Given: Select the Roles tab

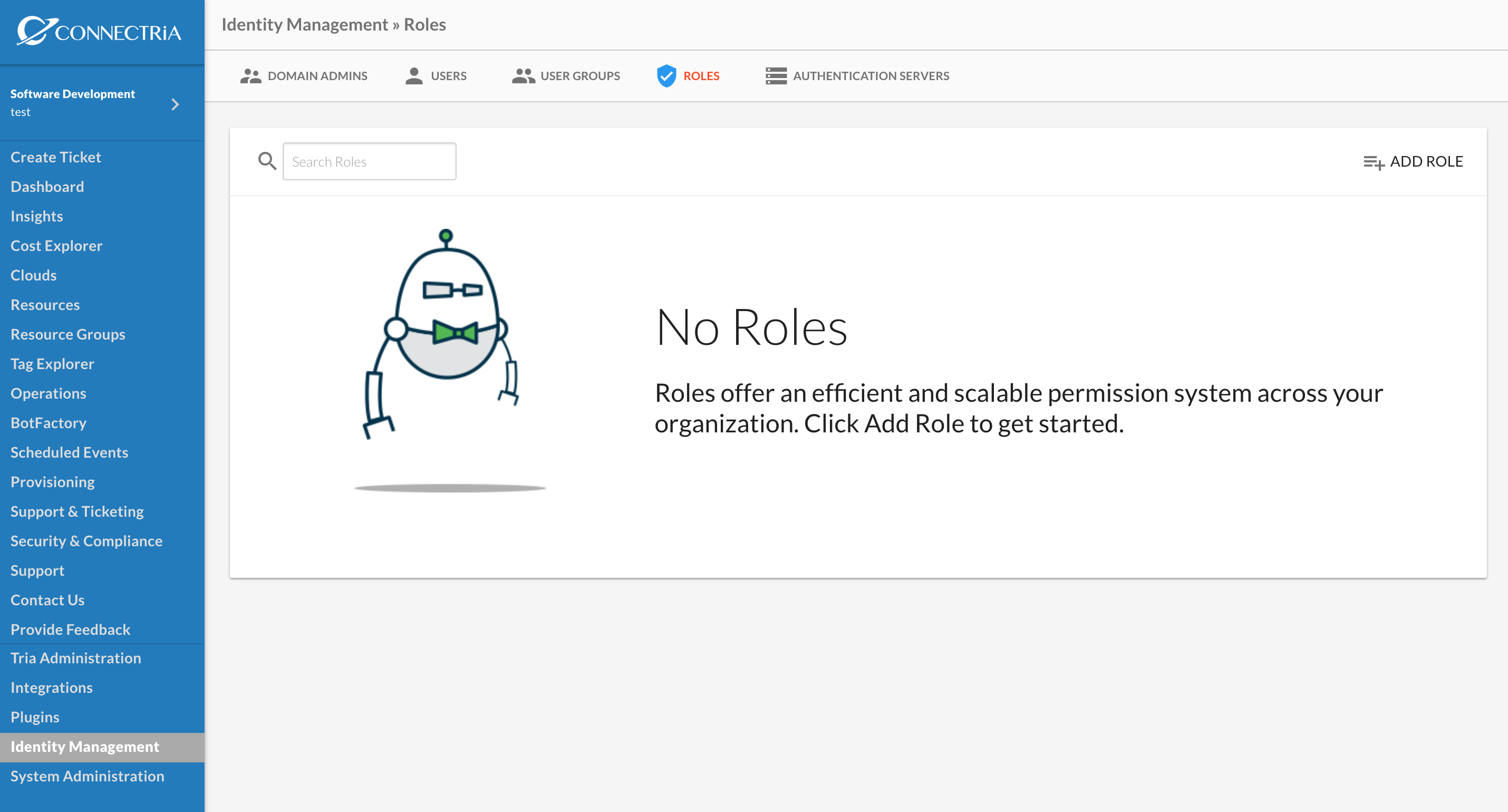Looking at the screenshot, I should 688,76.
